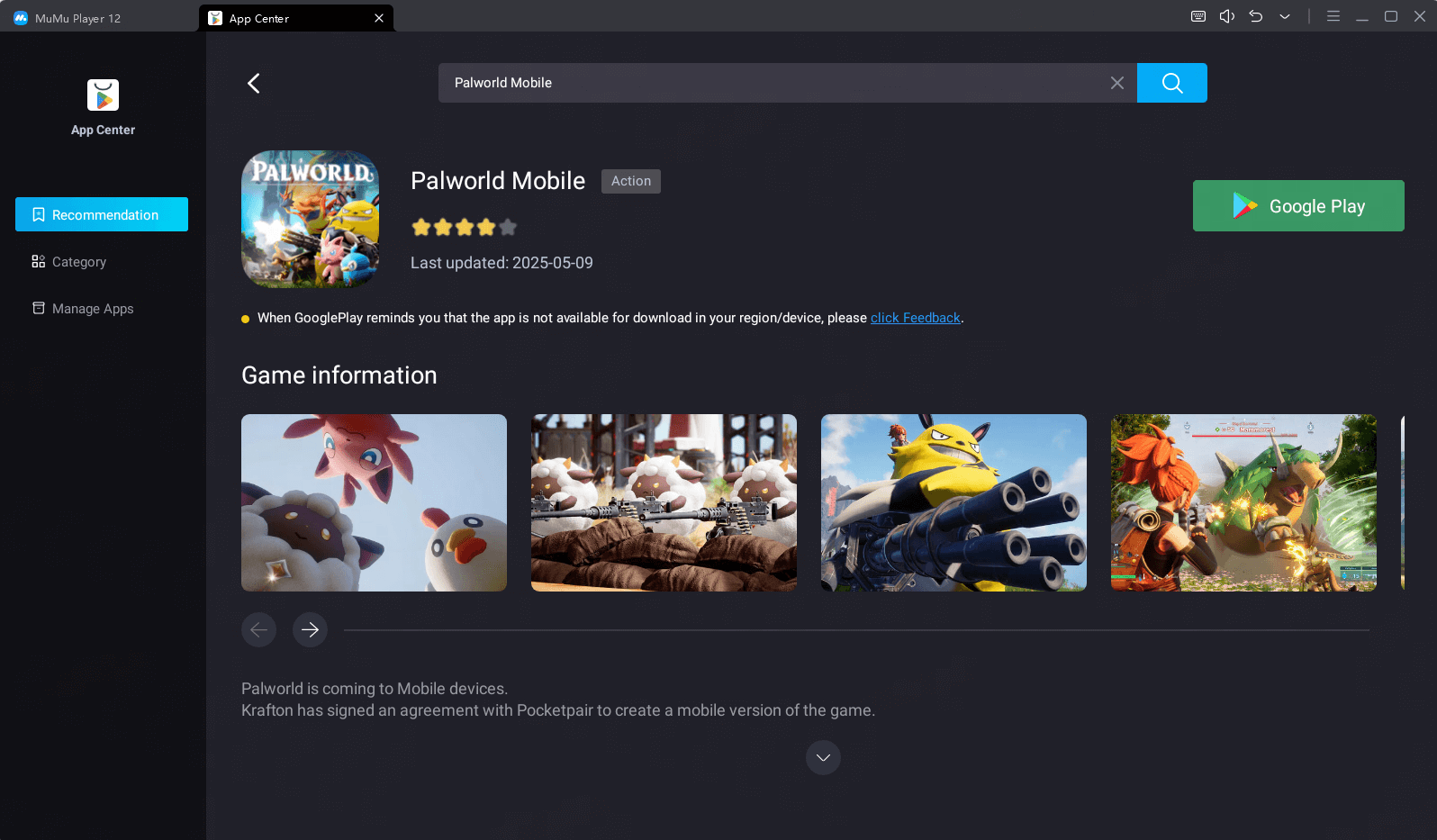
Task: Clear the search field with the X icon
Action: pyautogui.click(x=1116, y=83)
